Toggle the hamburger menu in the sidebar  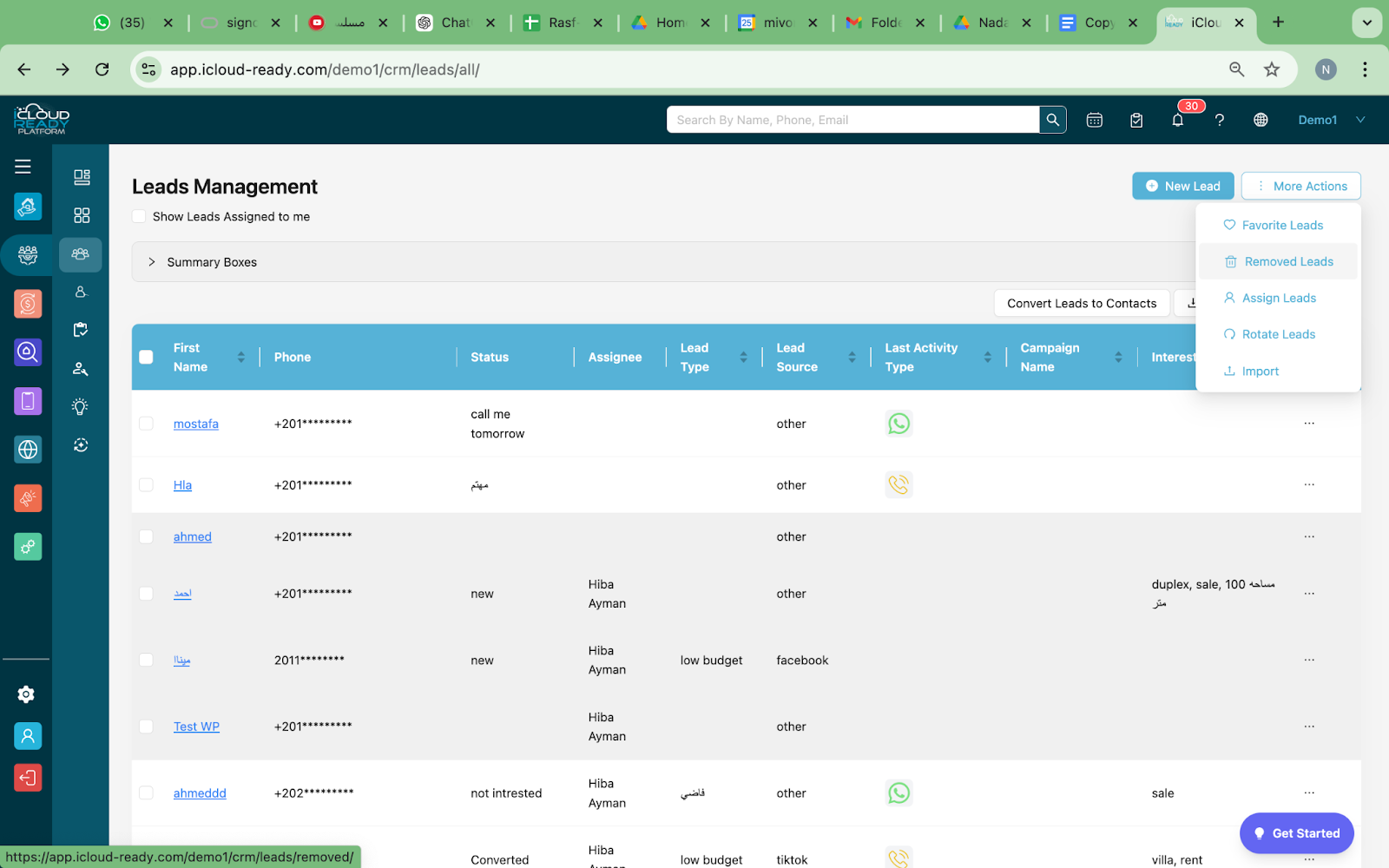pos(23,166)
